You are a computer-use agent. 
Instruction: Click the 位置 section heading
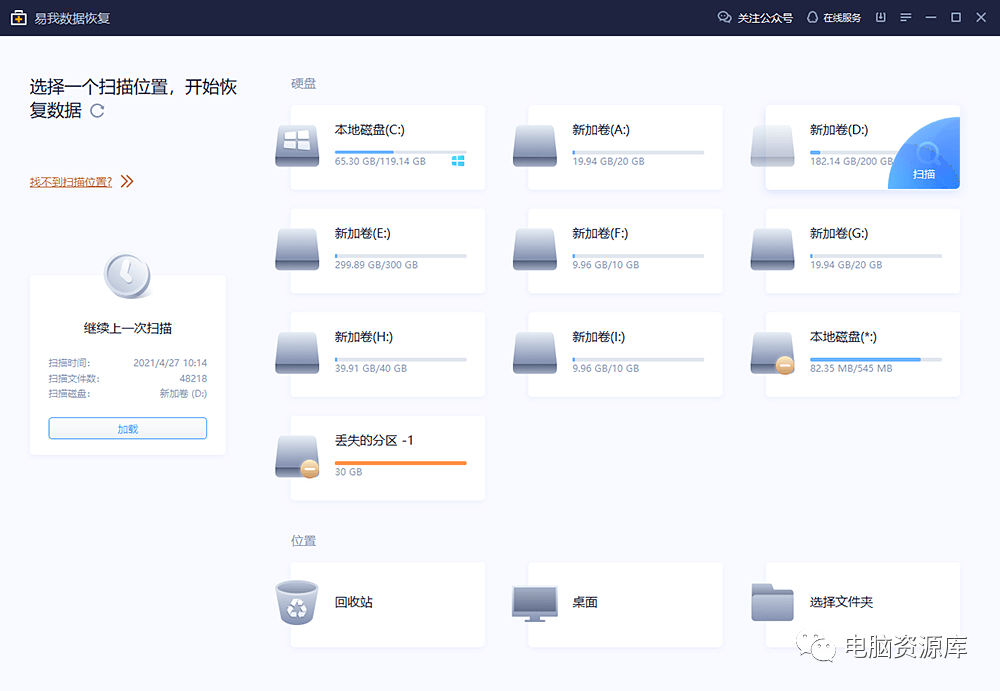pos(304,540)
